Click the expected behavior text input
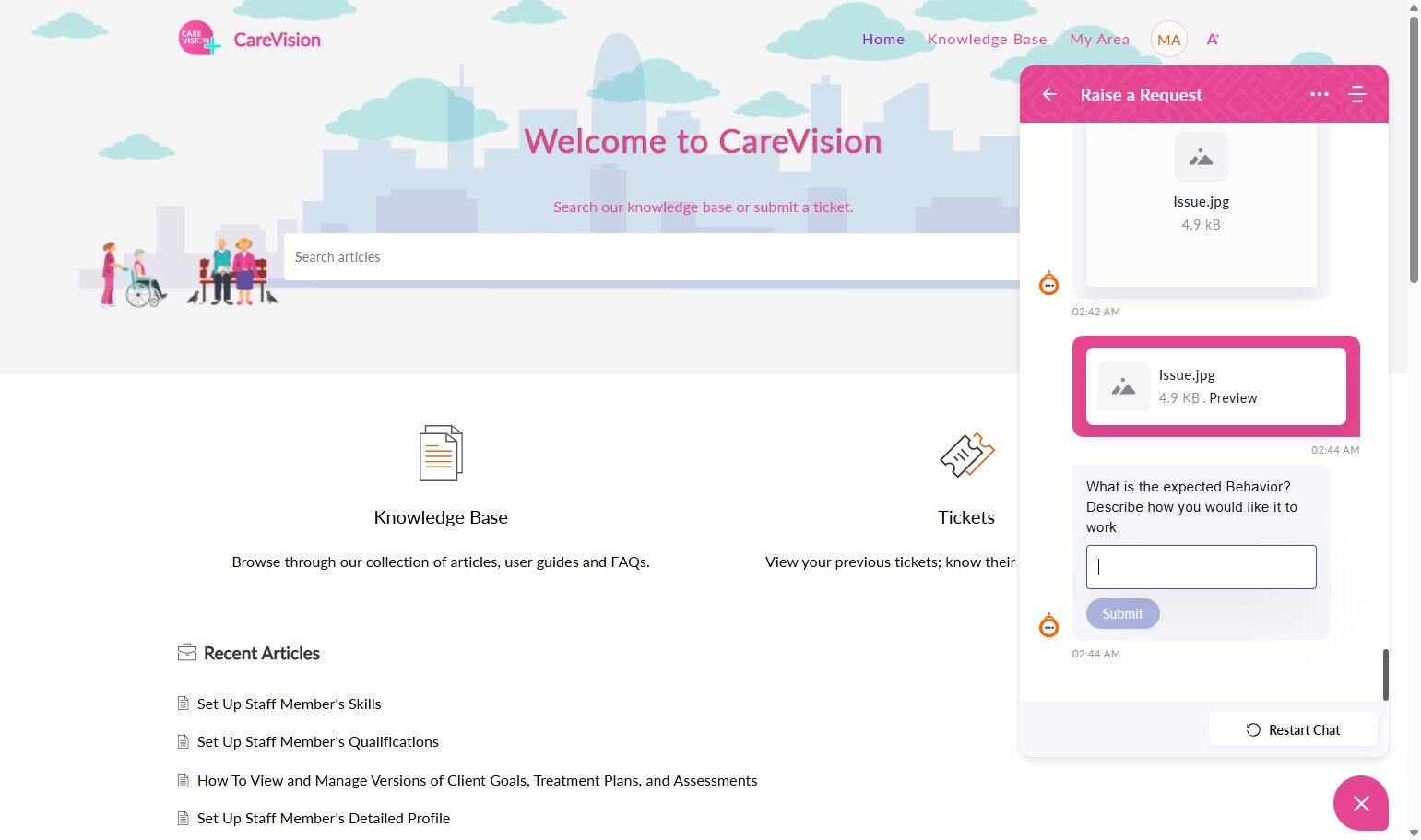 [1201, 567]
